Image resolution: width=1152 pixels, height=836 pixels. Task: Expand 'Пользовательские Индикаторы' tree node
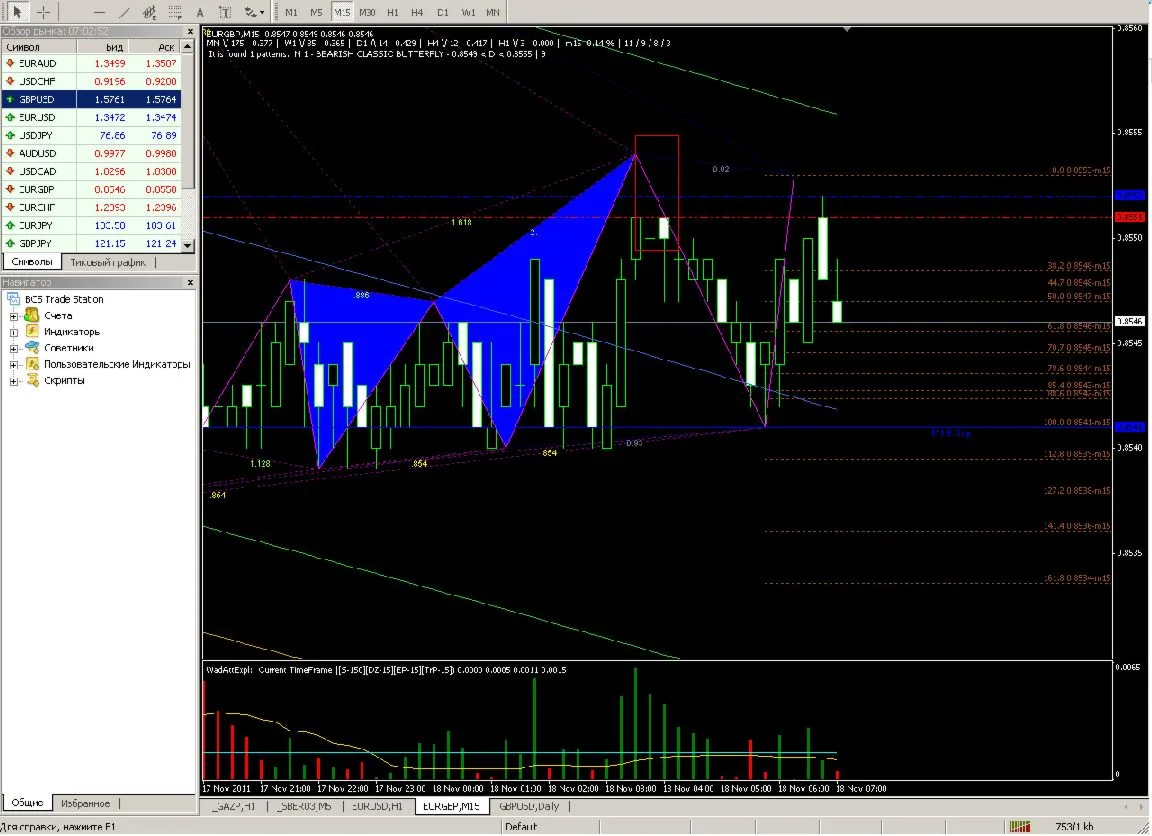point(13,365)
